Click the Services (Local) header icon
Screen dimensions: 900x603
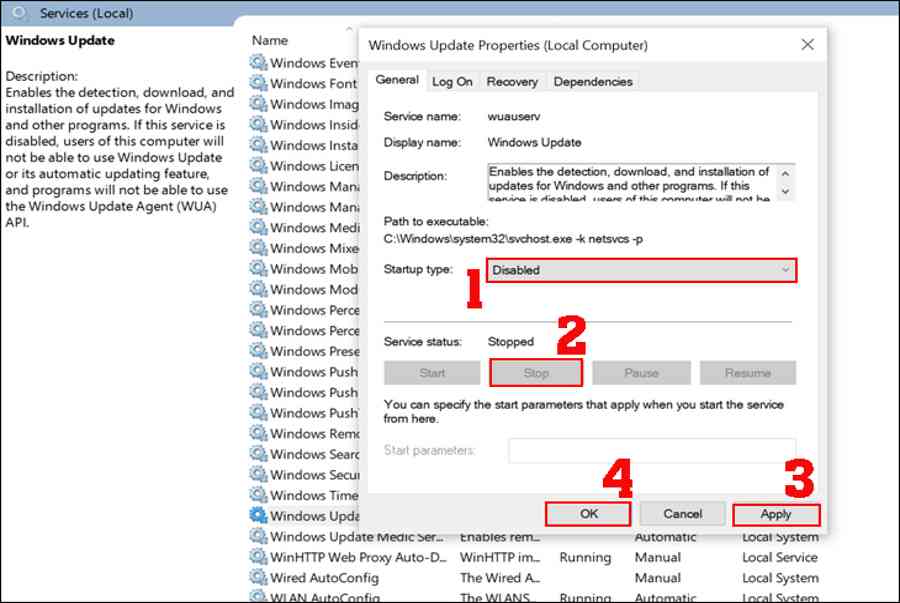(x=20, y=13)
